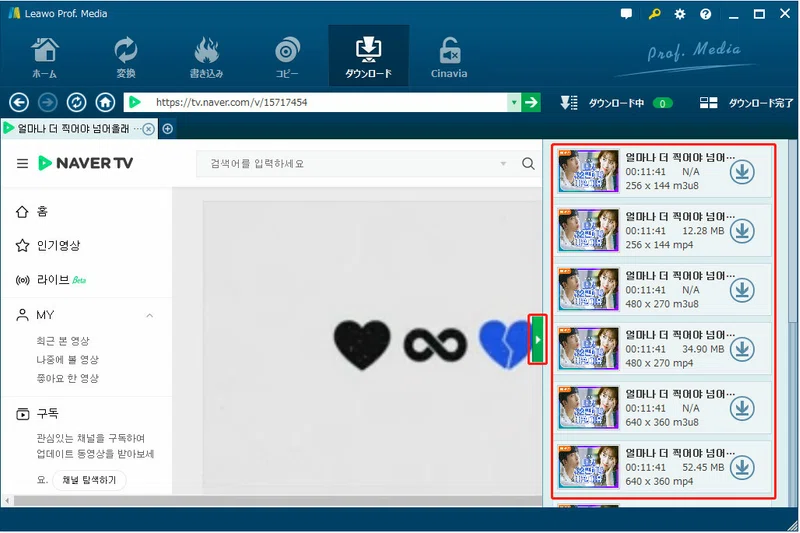Go forward in the browser

pyautogui.click(x=47, y=103)
